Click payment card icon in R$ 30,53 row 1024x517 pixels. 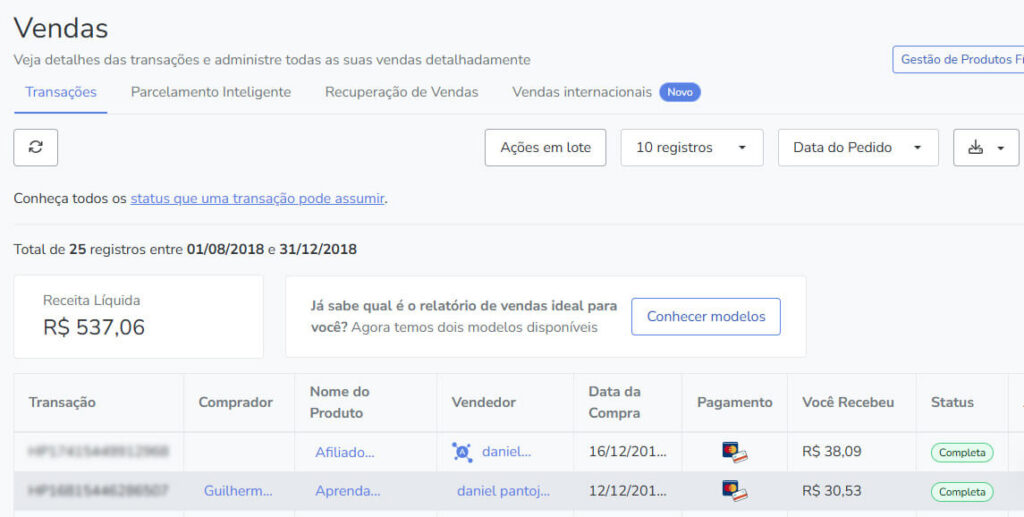click(x=735, y=491)
